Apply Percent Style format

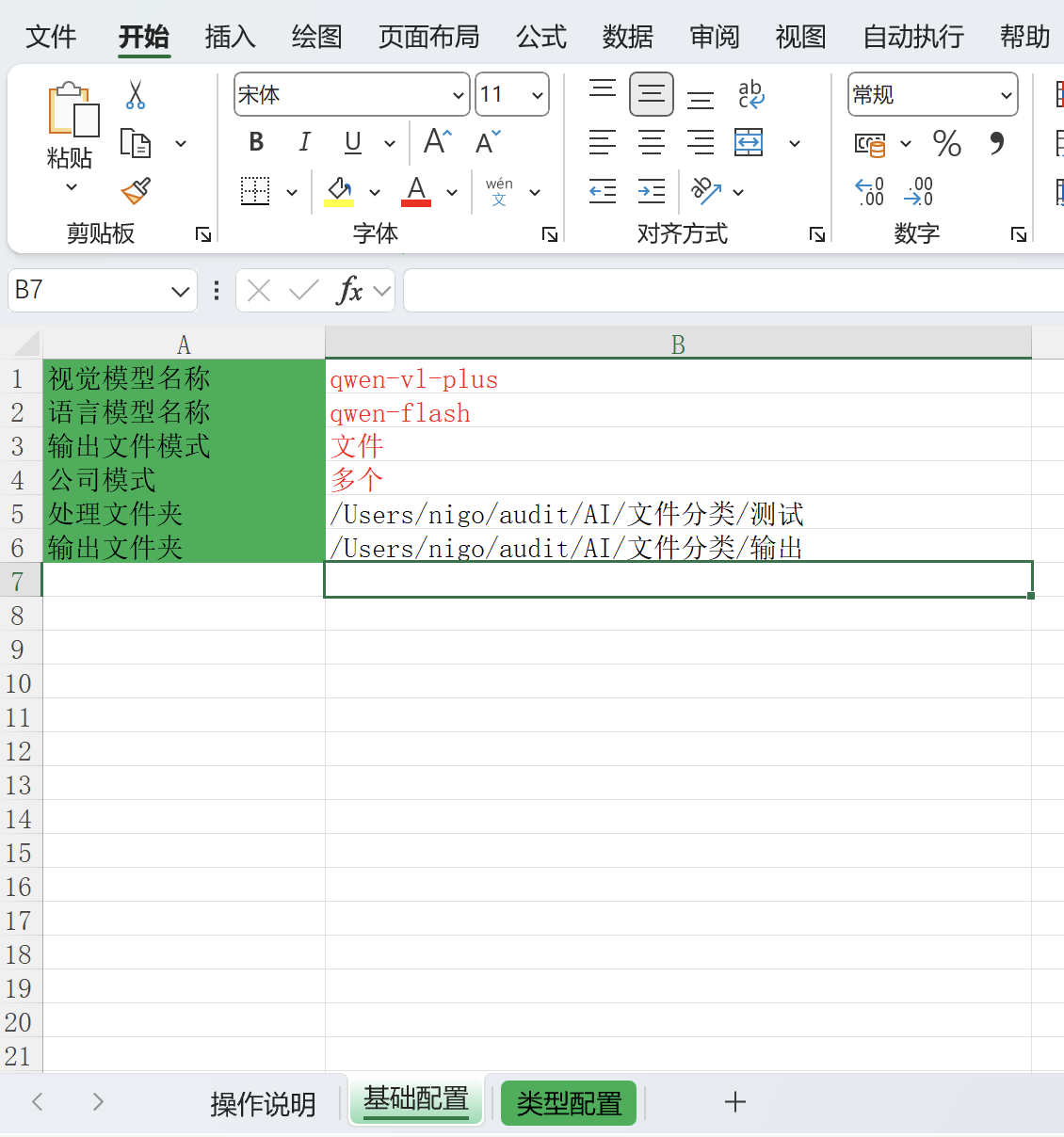click(946, 143)
